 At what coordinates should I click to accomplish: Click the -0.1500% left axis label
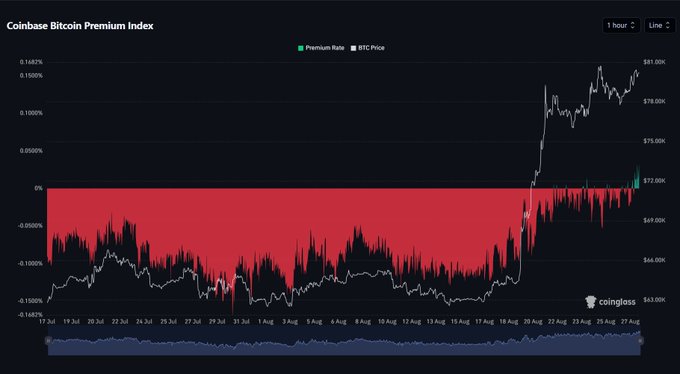pos(30,301)
